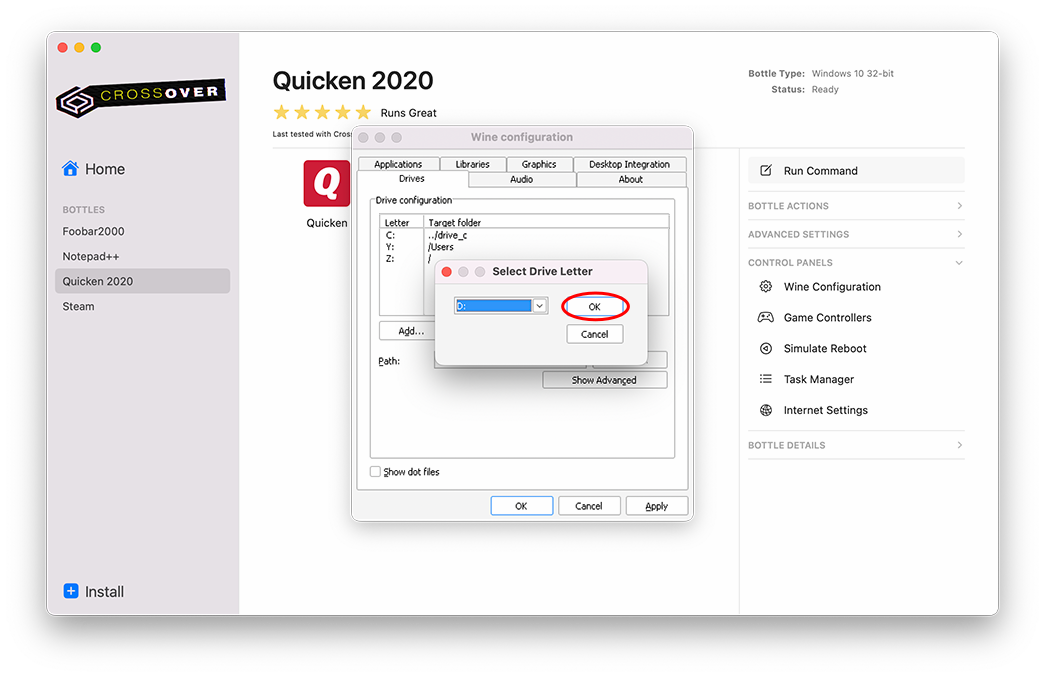This screenshot has width=1045, height=677.
Task: Select the Quicken 2020 bottle
Action: click(x=143, y=281)
